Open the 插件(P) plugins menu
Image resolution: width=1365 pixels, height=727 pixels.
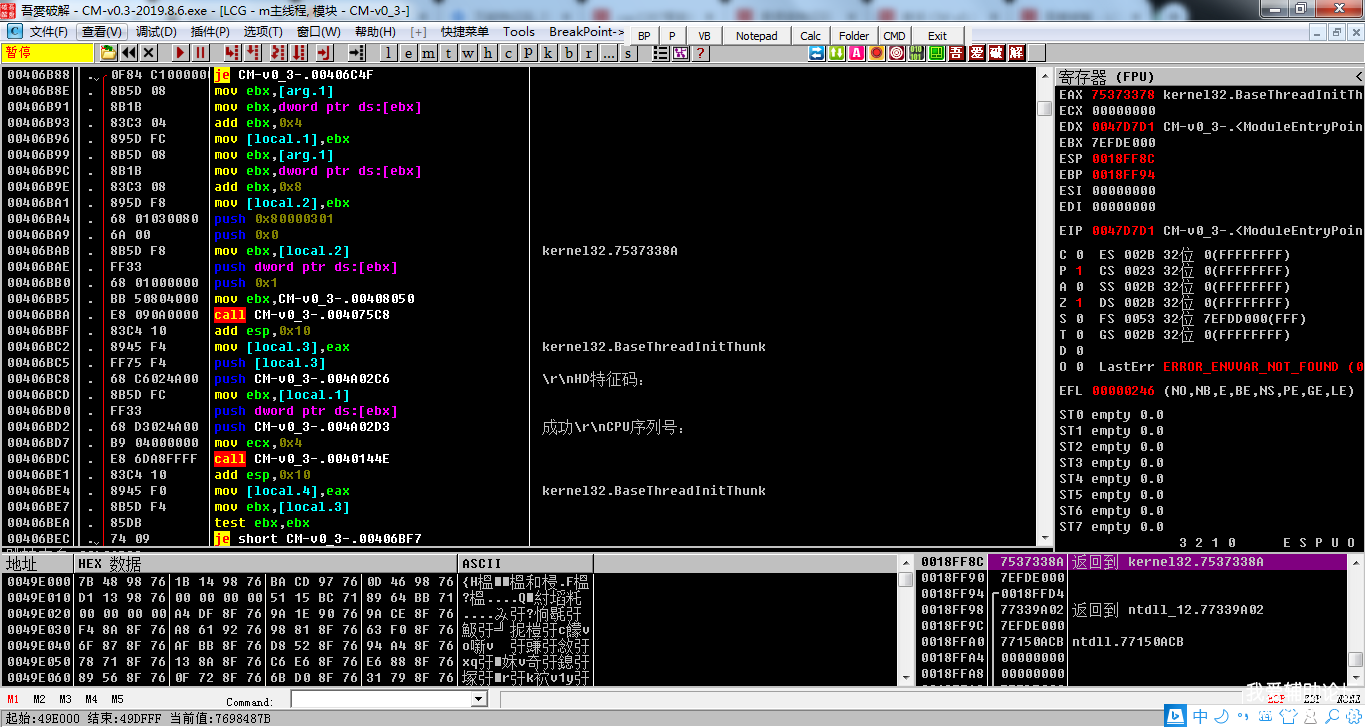(x=209, y=32)
